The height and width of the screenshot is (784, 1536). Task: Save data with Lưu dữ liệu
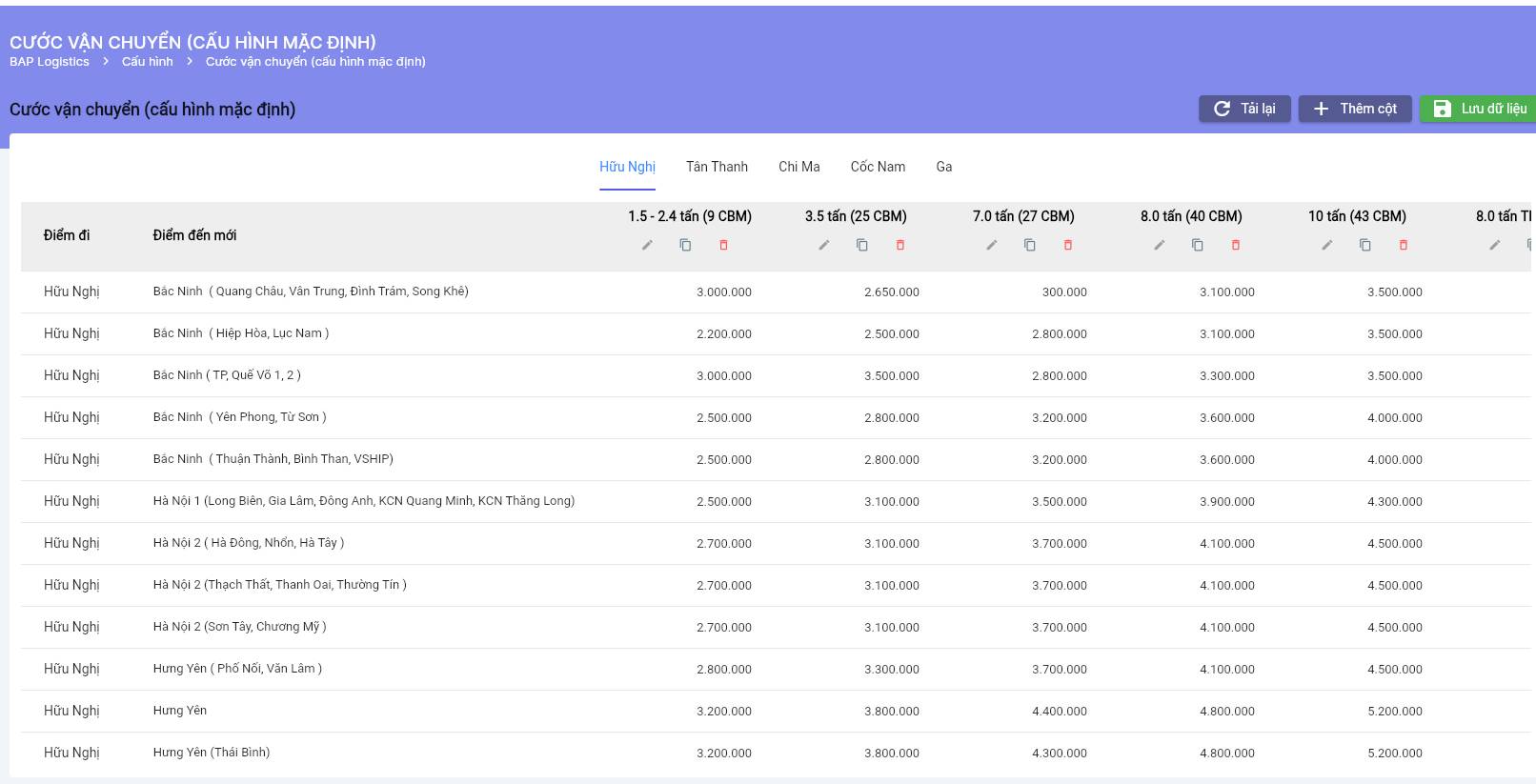(1480, 109)
